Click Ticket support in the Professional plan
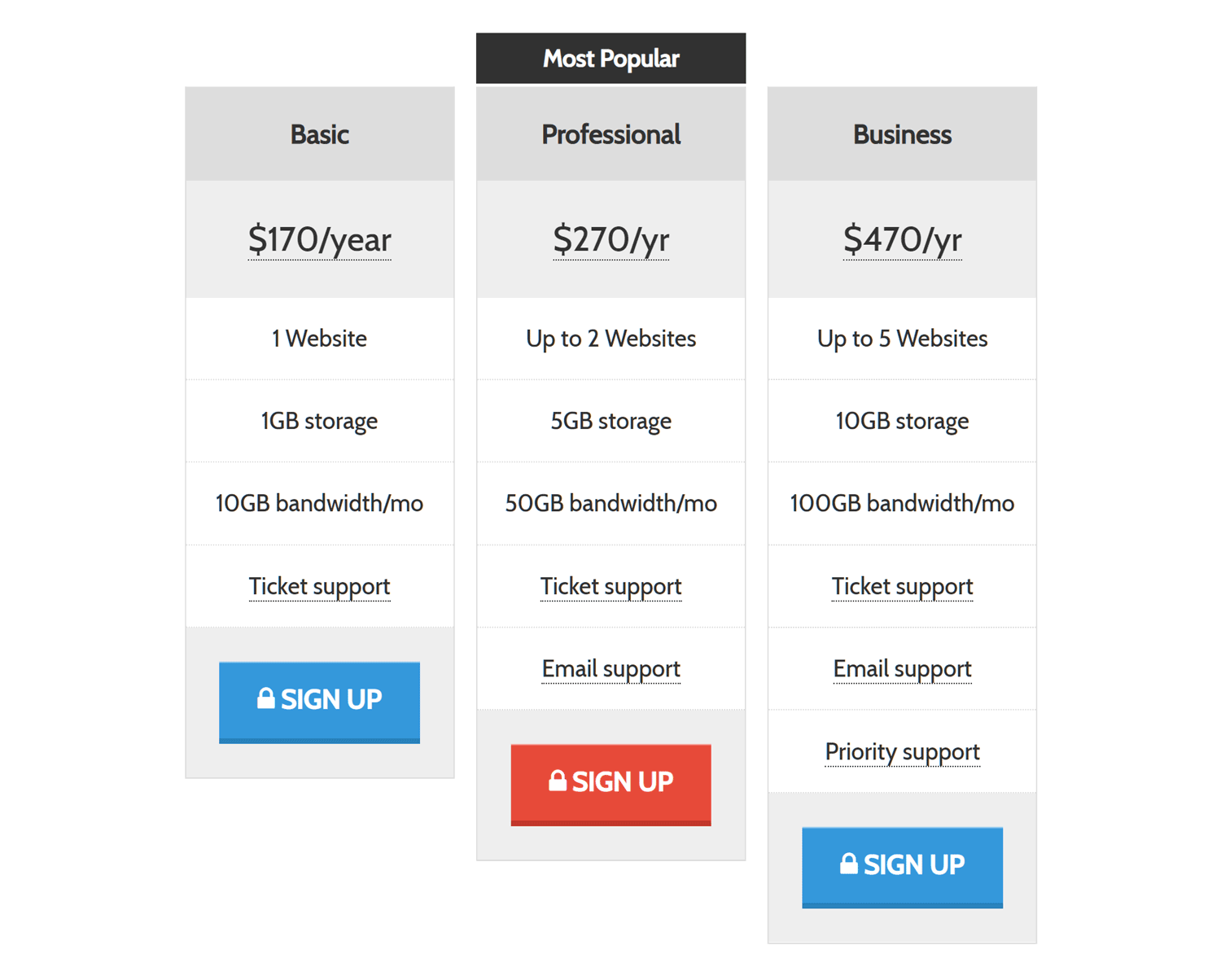 click(610, 587)
